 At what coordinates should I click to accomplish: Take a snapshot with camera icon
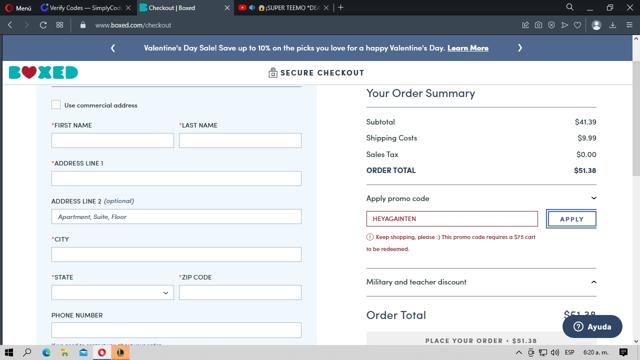[538, 25]
